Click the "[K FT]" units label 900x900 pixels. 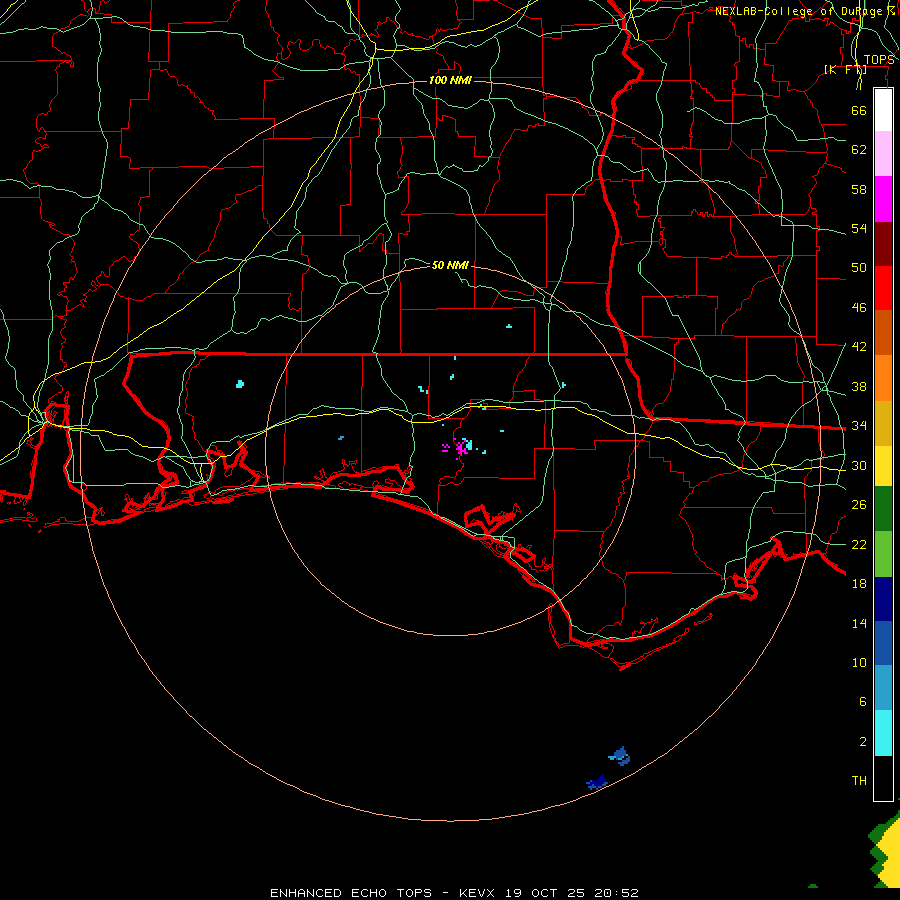click(845, 69)
